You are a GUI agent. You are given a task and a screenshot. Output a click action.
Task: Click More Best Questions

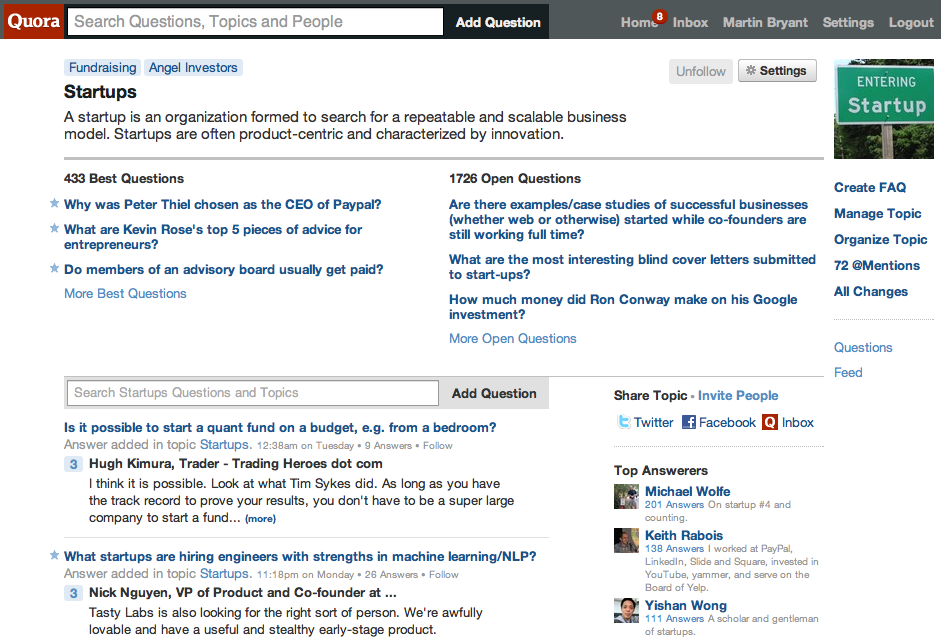click(125, 293)
